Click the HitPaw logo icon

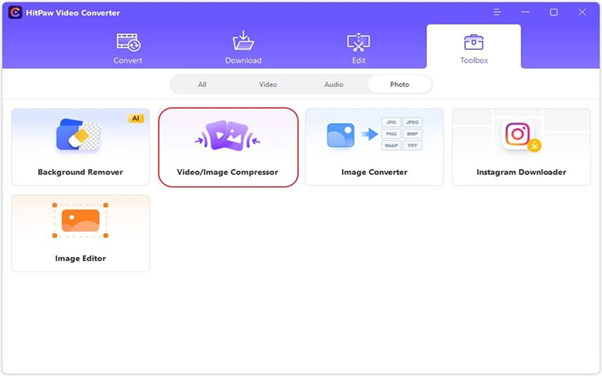click(x=15, y=13)
